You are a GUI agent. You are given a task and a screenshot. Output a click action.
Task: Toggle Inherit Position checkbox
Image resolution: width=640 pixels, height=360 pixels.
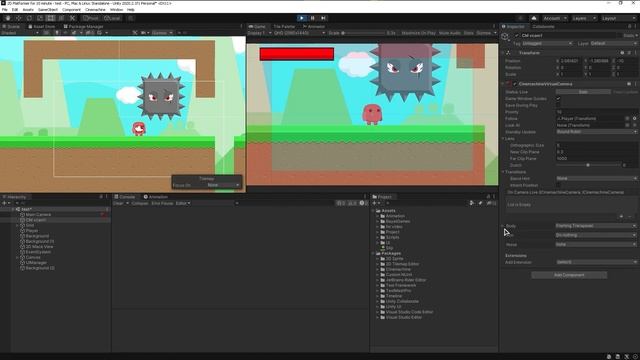[x=558, y=185]
